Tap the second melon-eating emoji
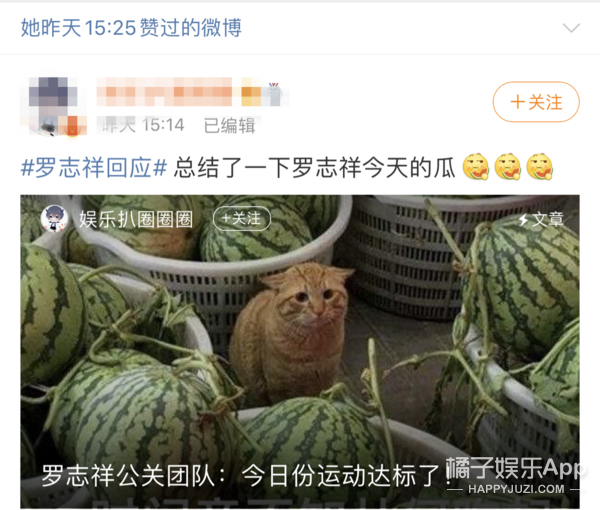This screenshot has width=600, height=510. coord(507,167)
